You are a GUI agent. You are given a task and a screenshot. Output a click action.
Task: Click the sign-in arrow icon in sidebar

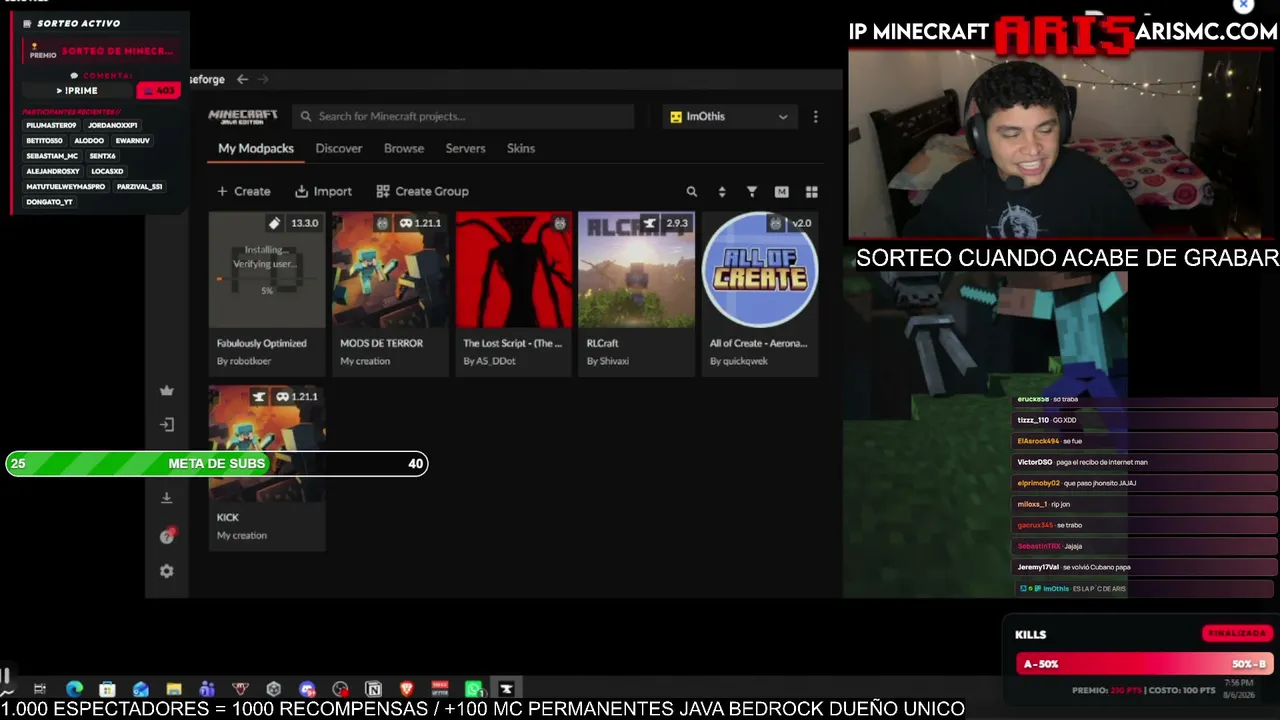[167, 424]
